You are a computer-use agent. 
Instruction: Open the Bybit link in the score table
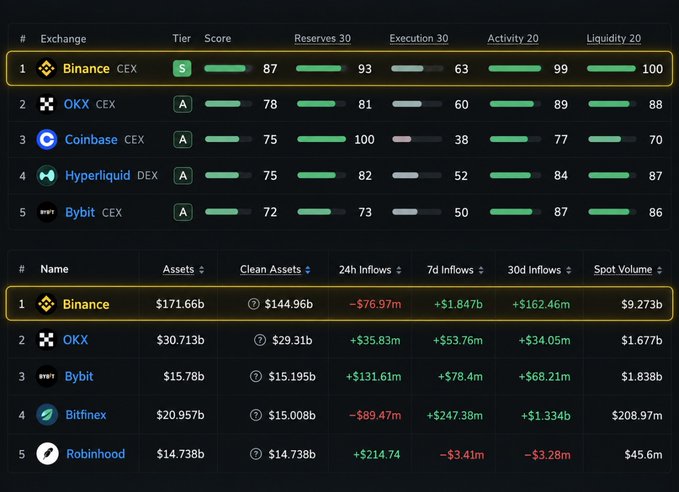tap(80, 212)
